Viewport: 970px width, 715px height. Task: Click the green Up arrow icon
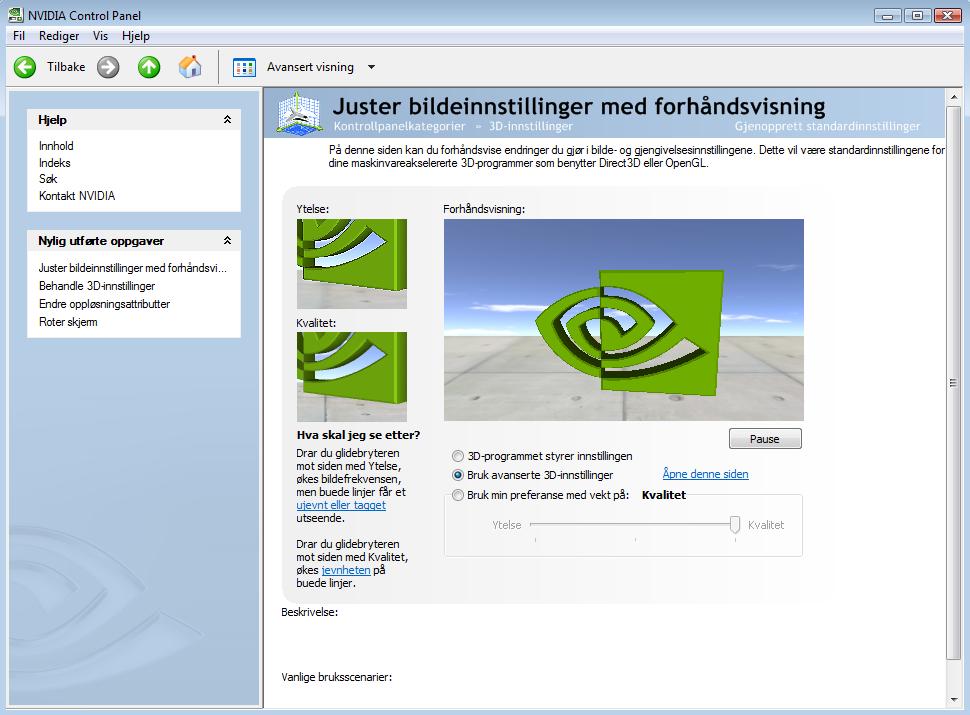point(149,67)
